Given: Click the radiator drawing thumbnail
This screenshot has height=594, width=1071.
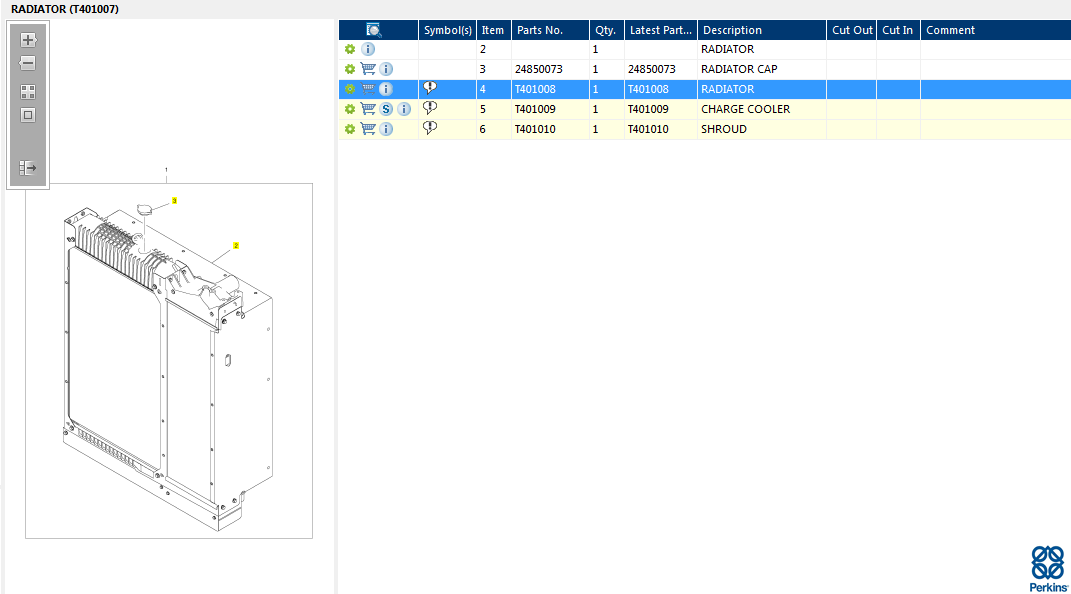Looking at the screenshot, I should tap(169, 360).
